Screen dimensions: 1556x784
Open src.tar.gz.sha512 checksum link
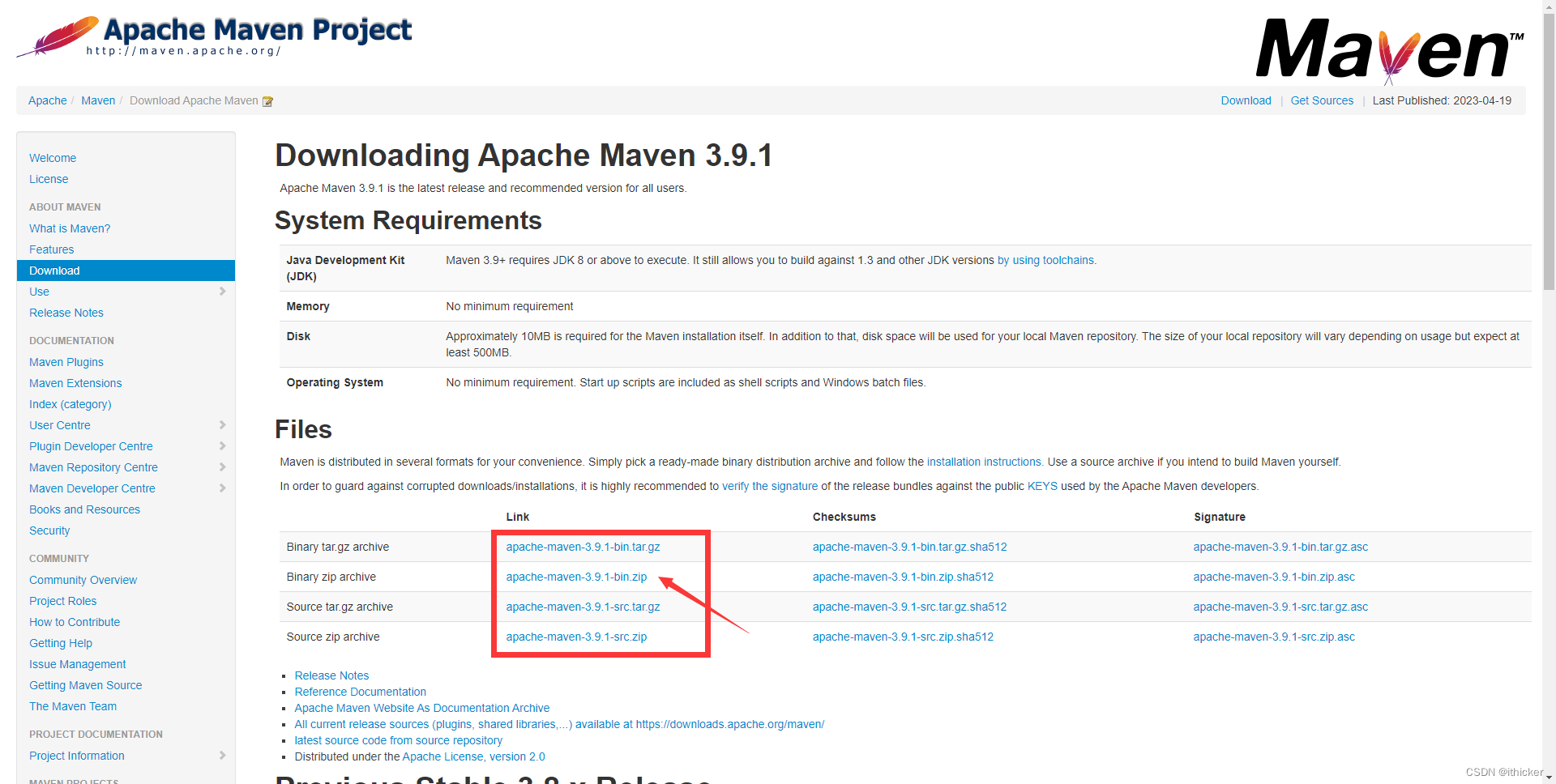pyautogui.click(x=909, y=607)
